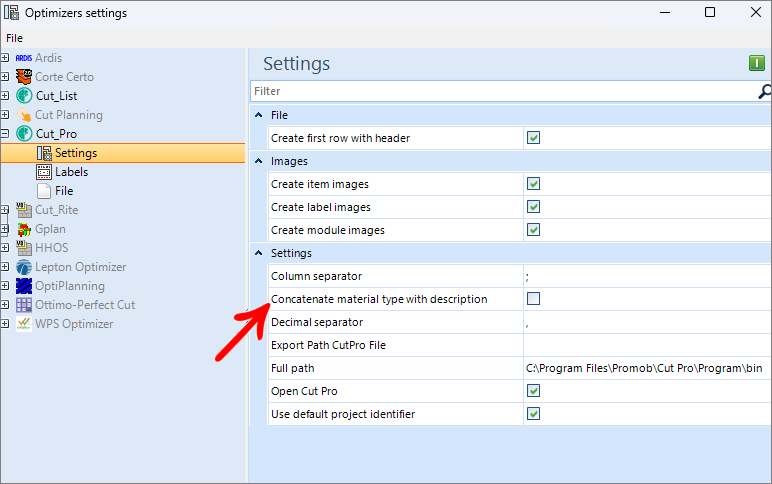Collapse the Images section
772x484 pixels.
[x=258, y=161]
